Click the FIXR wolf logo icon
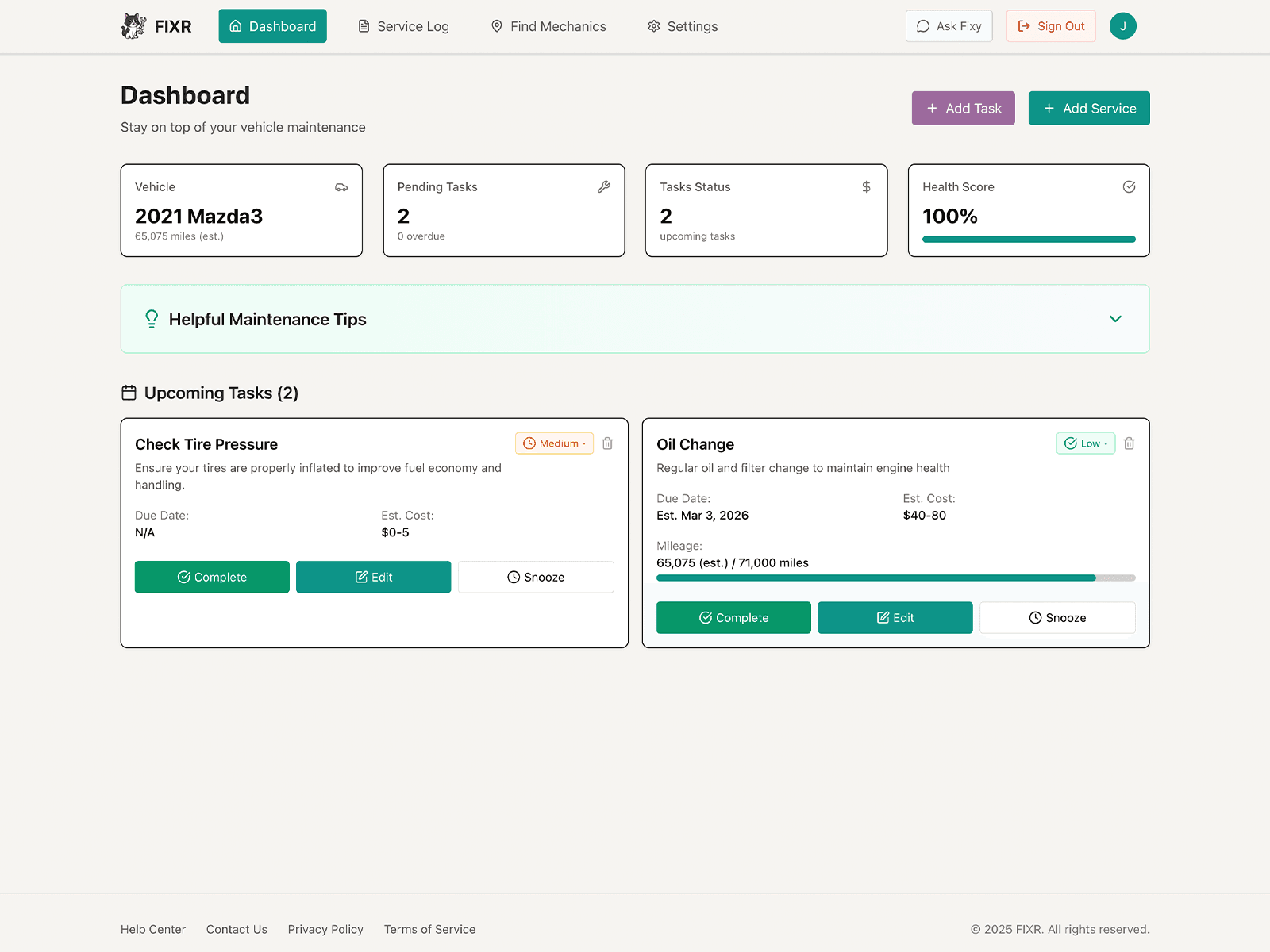The width and height of the screenshot is (1270, 952). coord(133,25)
